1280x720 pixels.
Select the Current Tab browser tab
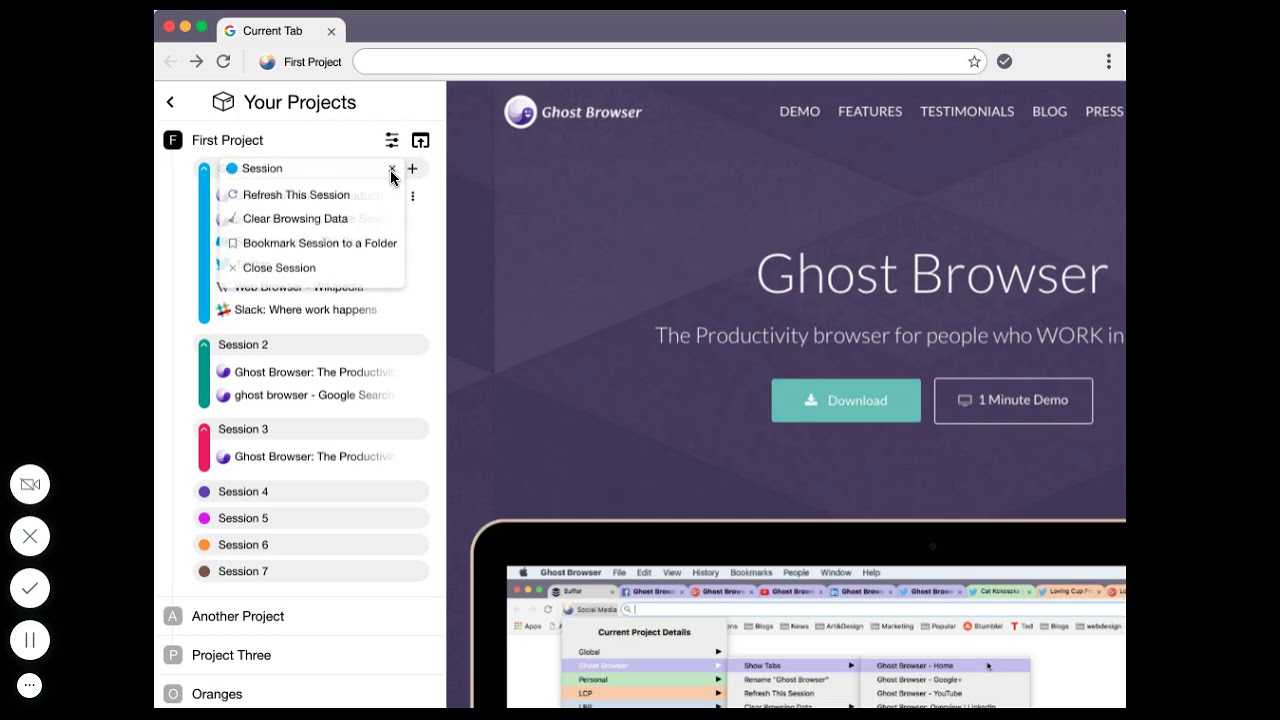[x=280, y=31]
